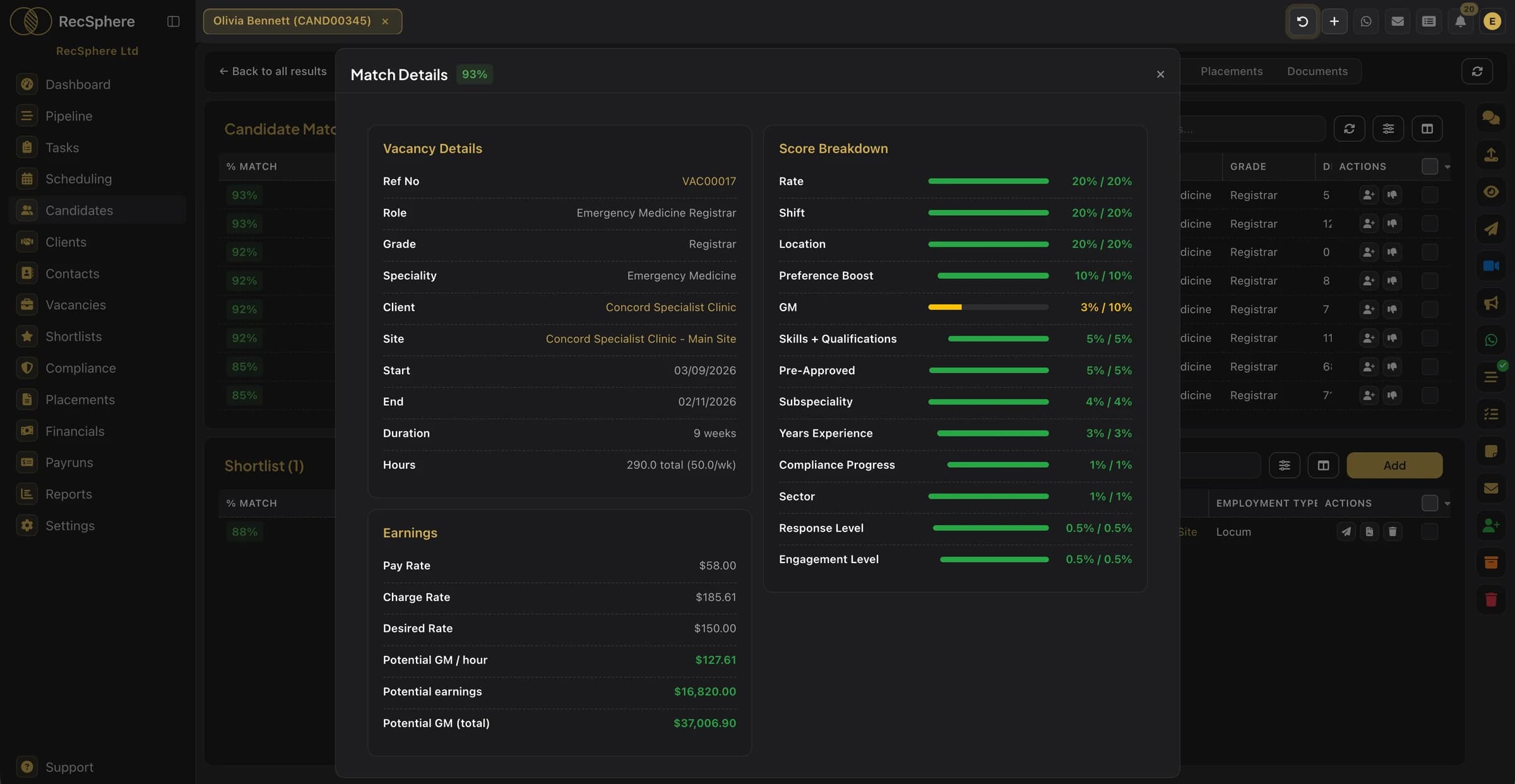Click the orange archive box icon
The image size is (1515, 784).
click(1491, 562)
